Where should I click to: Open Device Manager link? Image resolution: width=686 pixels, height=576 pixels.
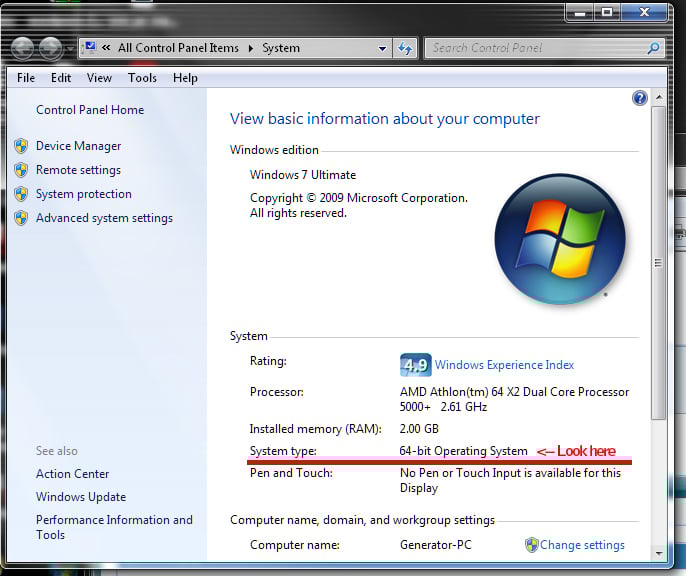(79, 146)
